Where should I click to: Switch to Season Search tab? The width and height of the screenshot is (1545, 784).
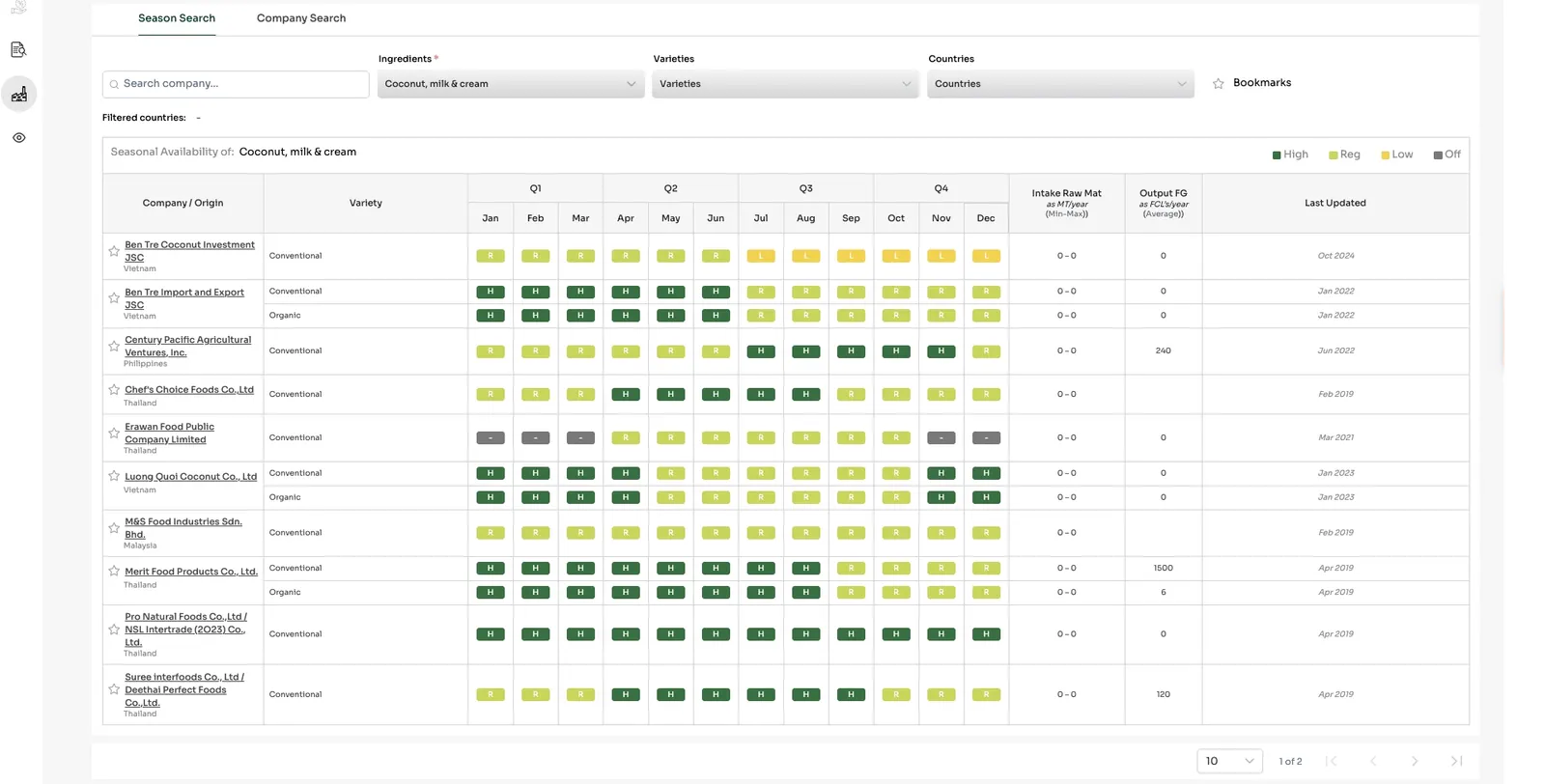click(177, 18)
